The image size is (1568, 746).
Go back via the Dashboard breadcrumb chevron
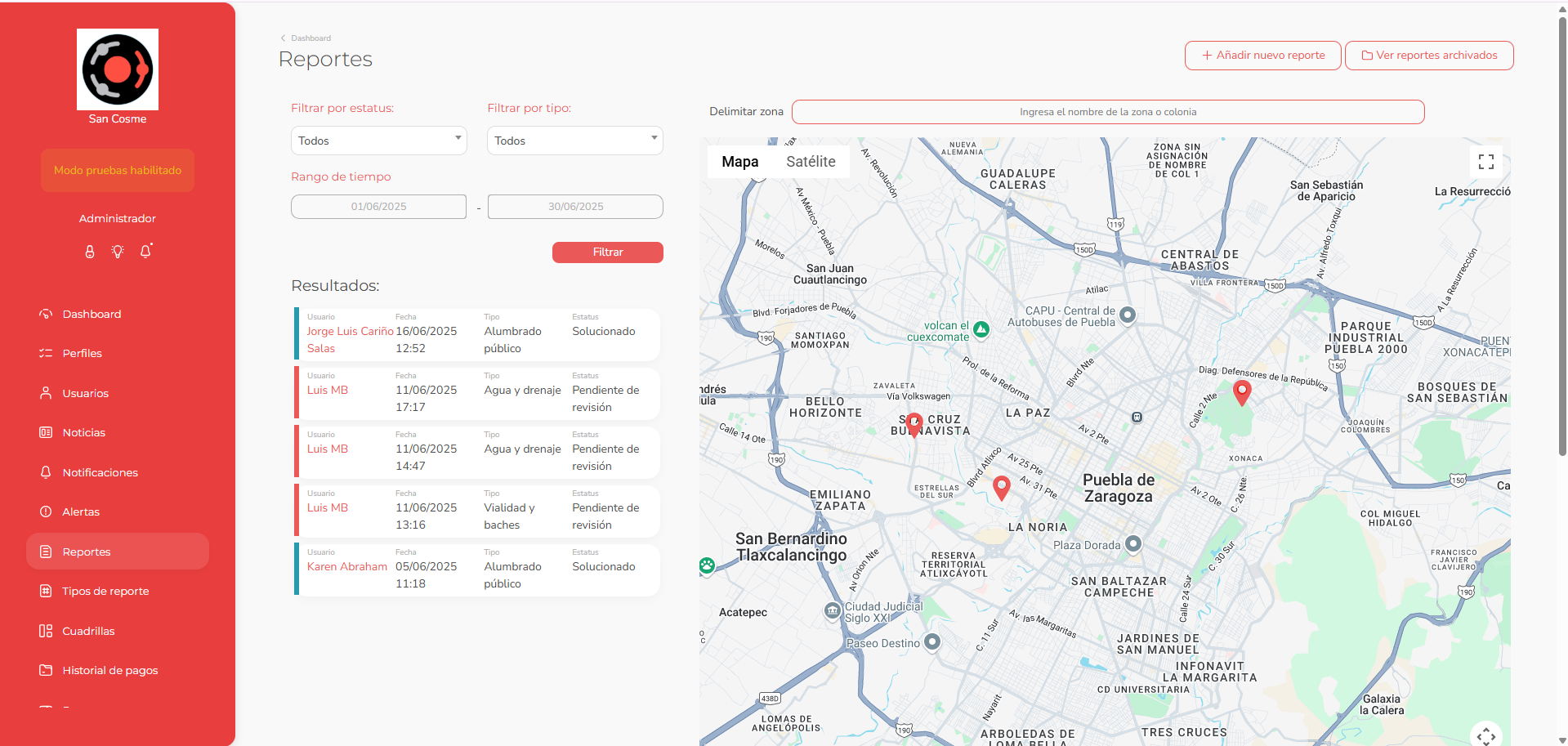[x=283, y=38]
